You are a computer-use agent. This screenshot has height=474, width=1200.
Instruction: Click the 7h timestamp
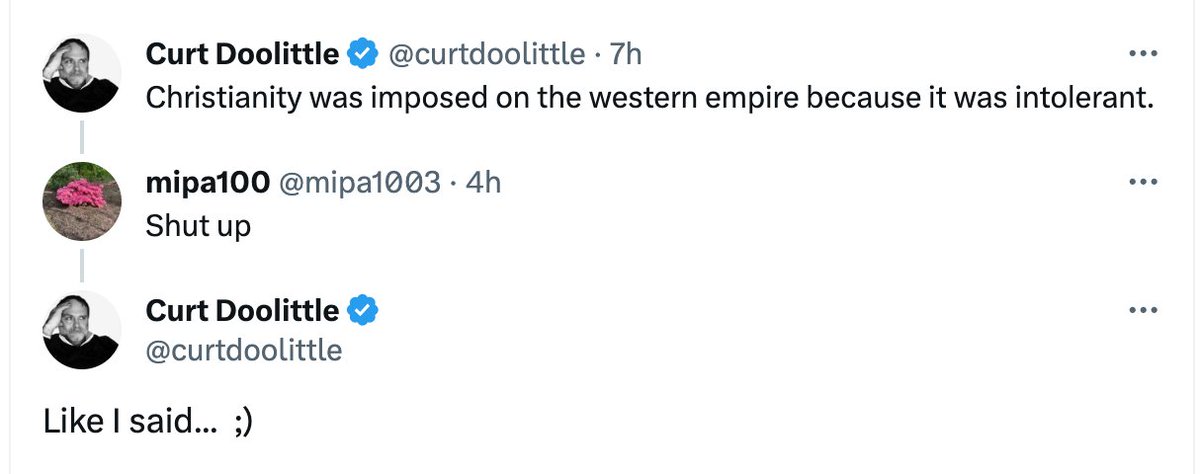click(x=625, y=55)
